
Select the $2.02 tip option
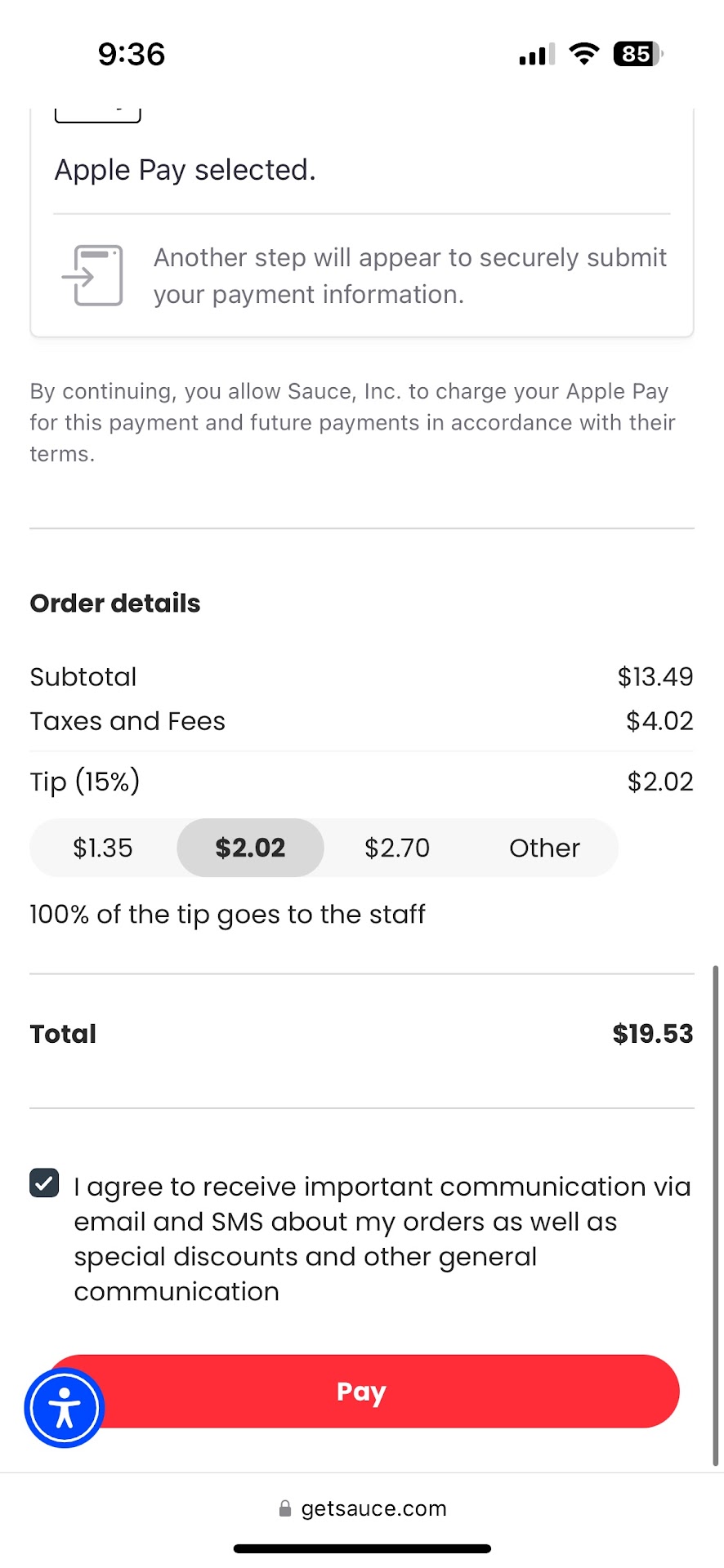pyautogui.click(x=250, y=848)
